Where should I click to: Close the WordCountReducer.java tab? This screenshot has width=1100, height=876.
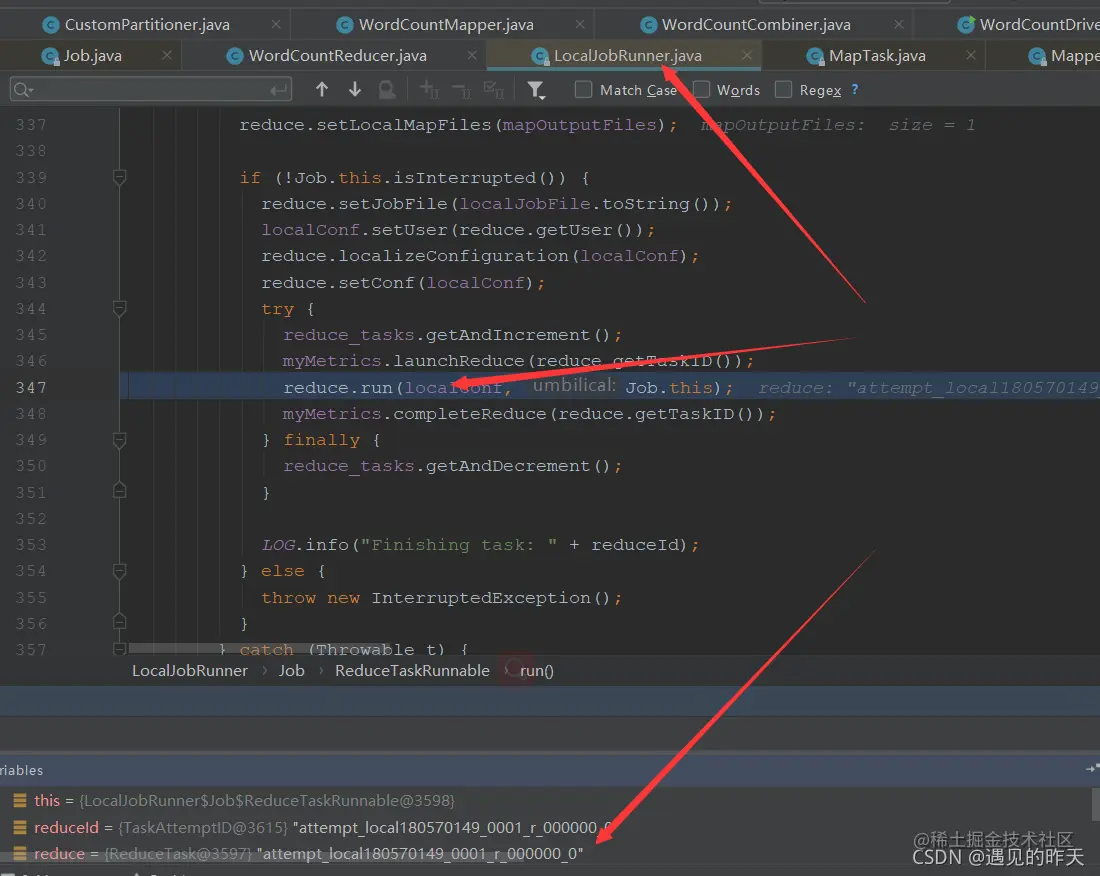click(x=471, y=55)
